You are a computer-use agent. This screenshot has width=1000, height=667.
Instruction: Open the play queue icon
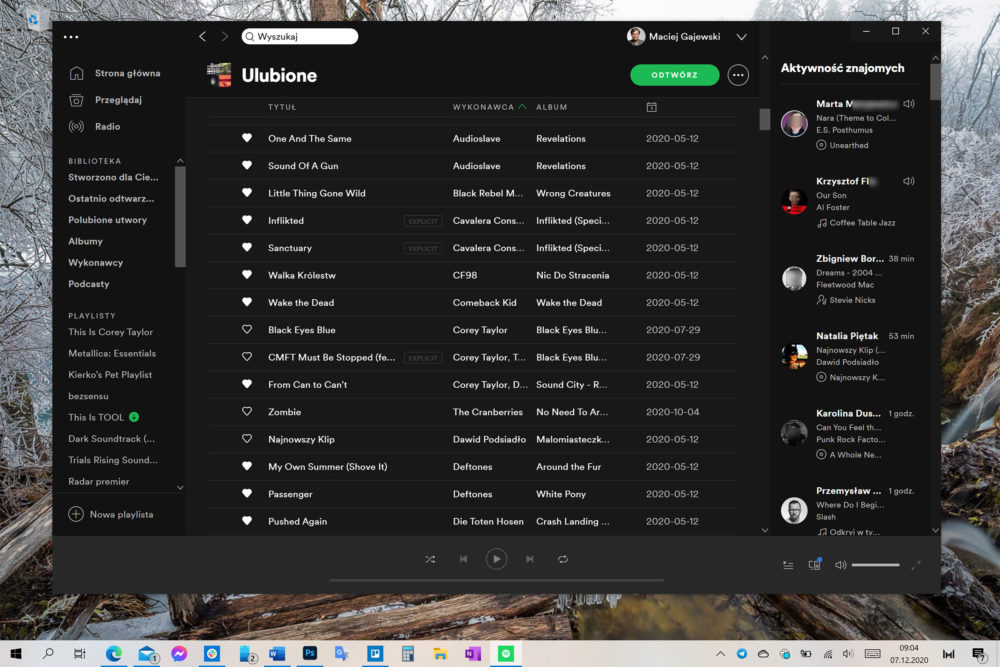pos(788,565)
